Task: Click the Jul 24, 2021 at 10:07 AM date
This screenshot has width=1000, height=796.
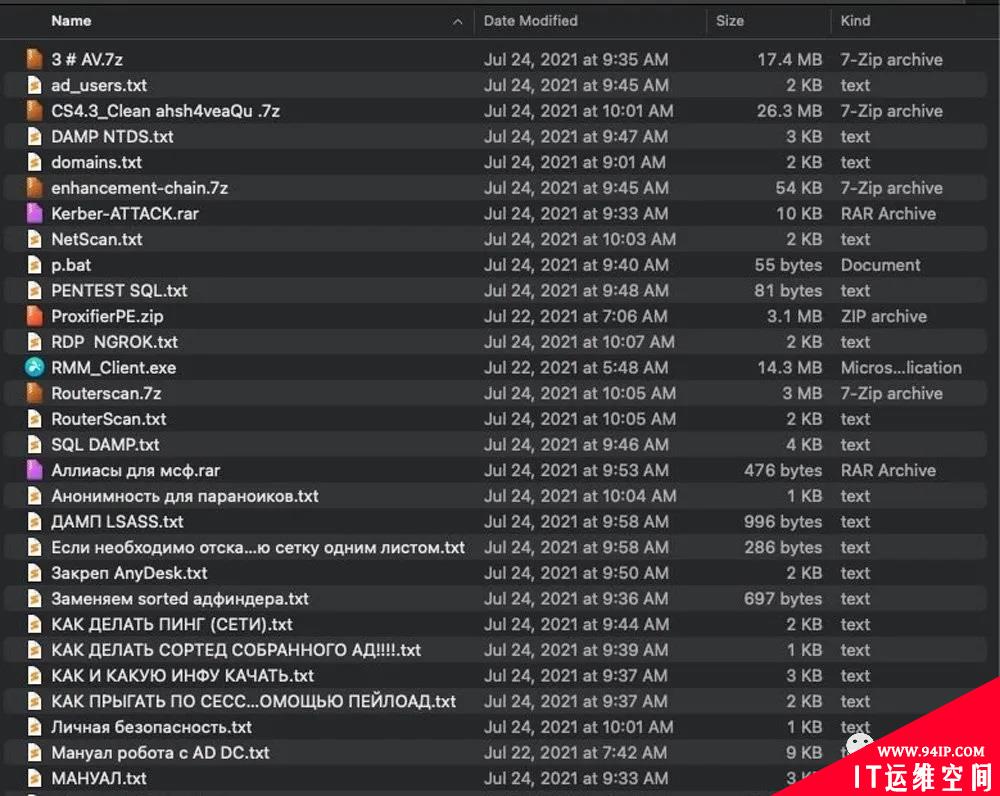Action: point(579,342)
